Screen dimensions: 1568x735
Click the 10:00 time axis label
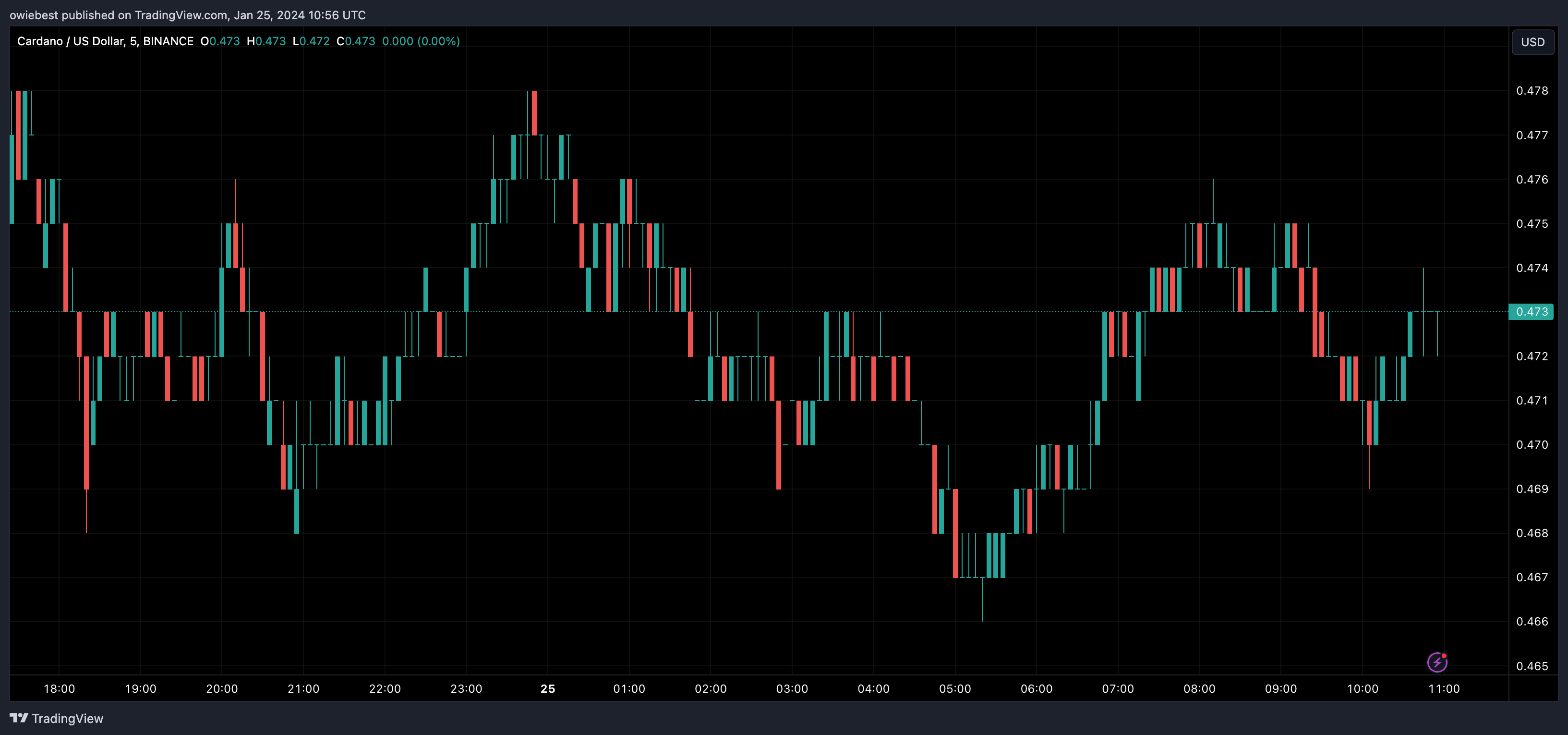pyautogui.click(x=1362, y=689)
